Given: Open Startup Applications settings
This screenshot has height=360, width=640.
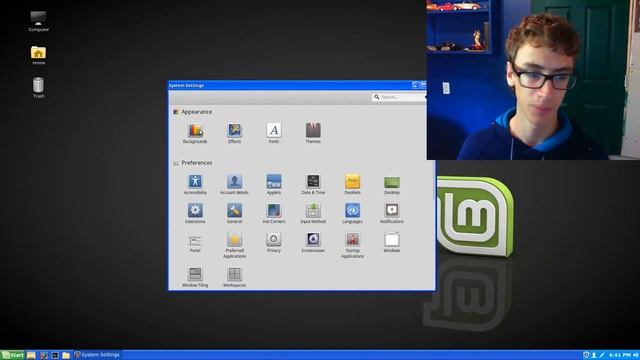Looking at the screenshot, I should [352, 245].
